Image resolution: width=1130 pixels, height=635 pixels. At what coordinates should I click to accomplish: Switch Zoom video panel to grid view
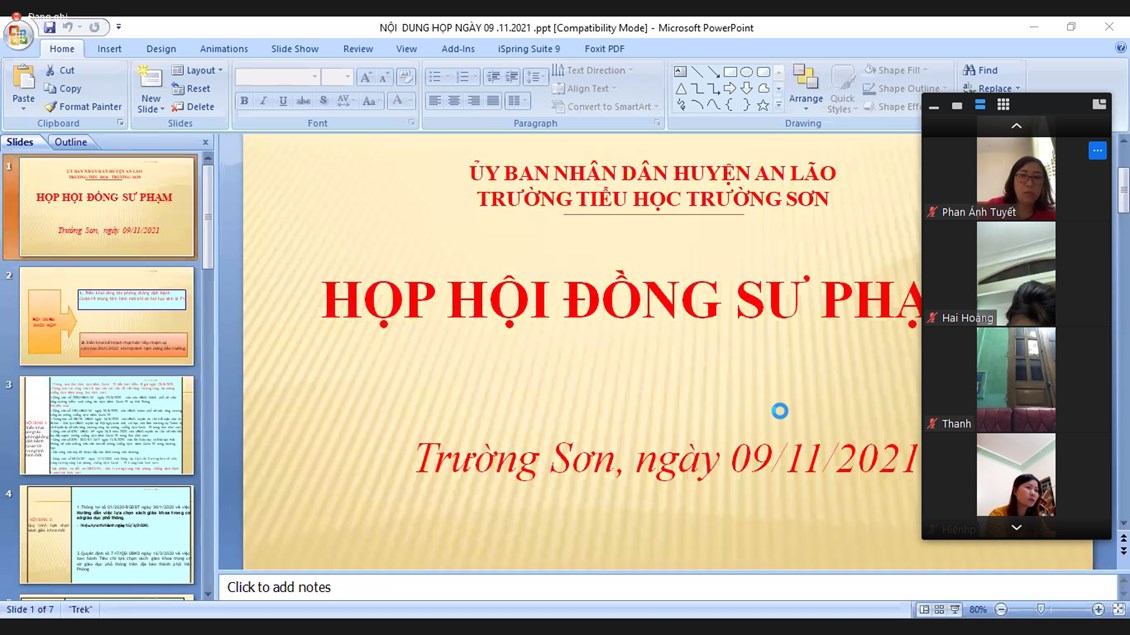point(1003,105)
